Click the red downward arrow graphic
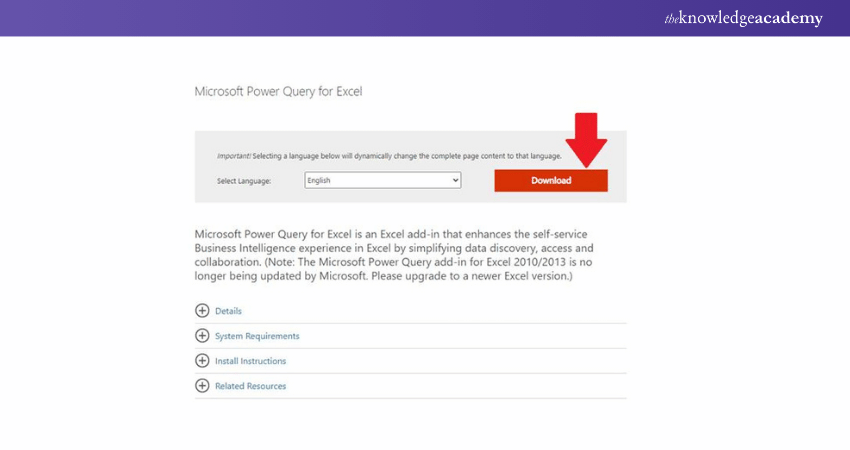850x450 pixels. click(x=585, y=138)
